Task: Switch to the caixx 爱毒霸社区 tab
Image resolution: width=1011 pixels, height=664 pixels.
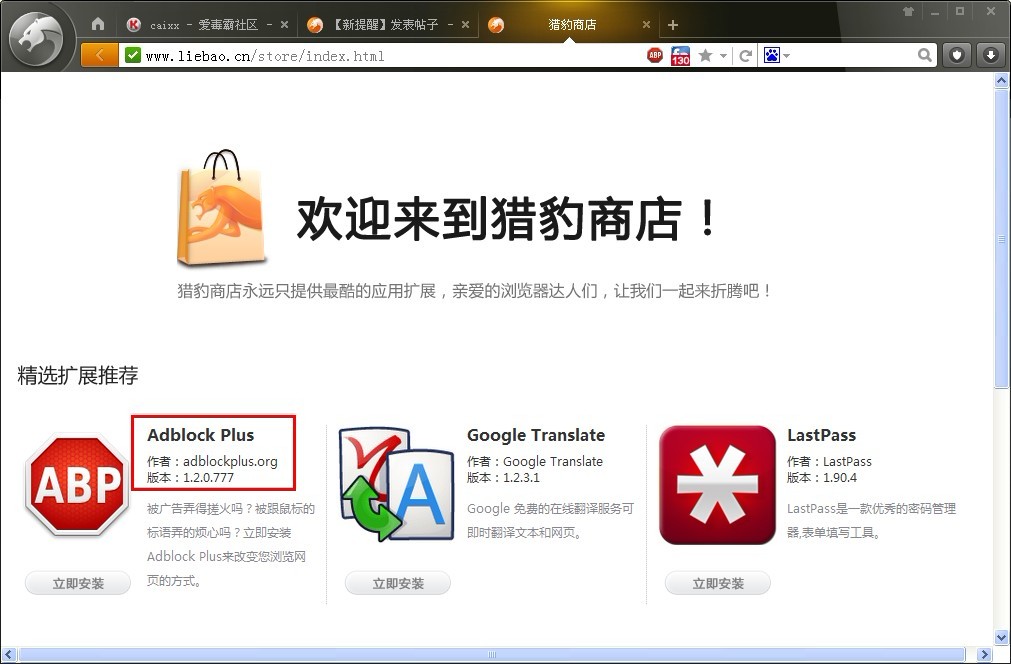Action: tap(204, 25)
